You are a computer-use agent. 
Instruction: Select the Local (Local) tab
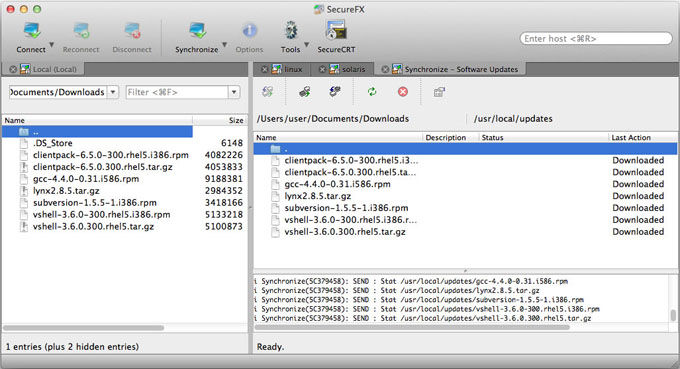54,69
